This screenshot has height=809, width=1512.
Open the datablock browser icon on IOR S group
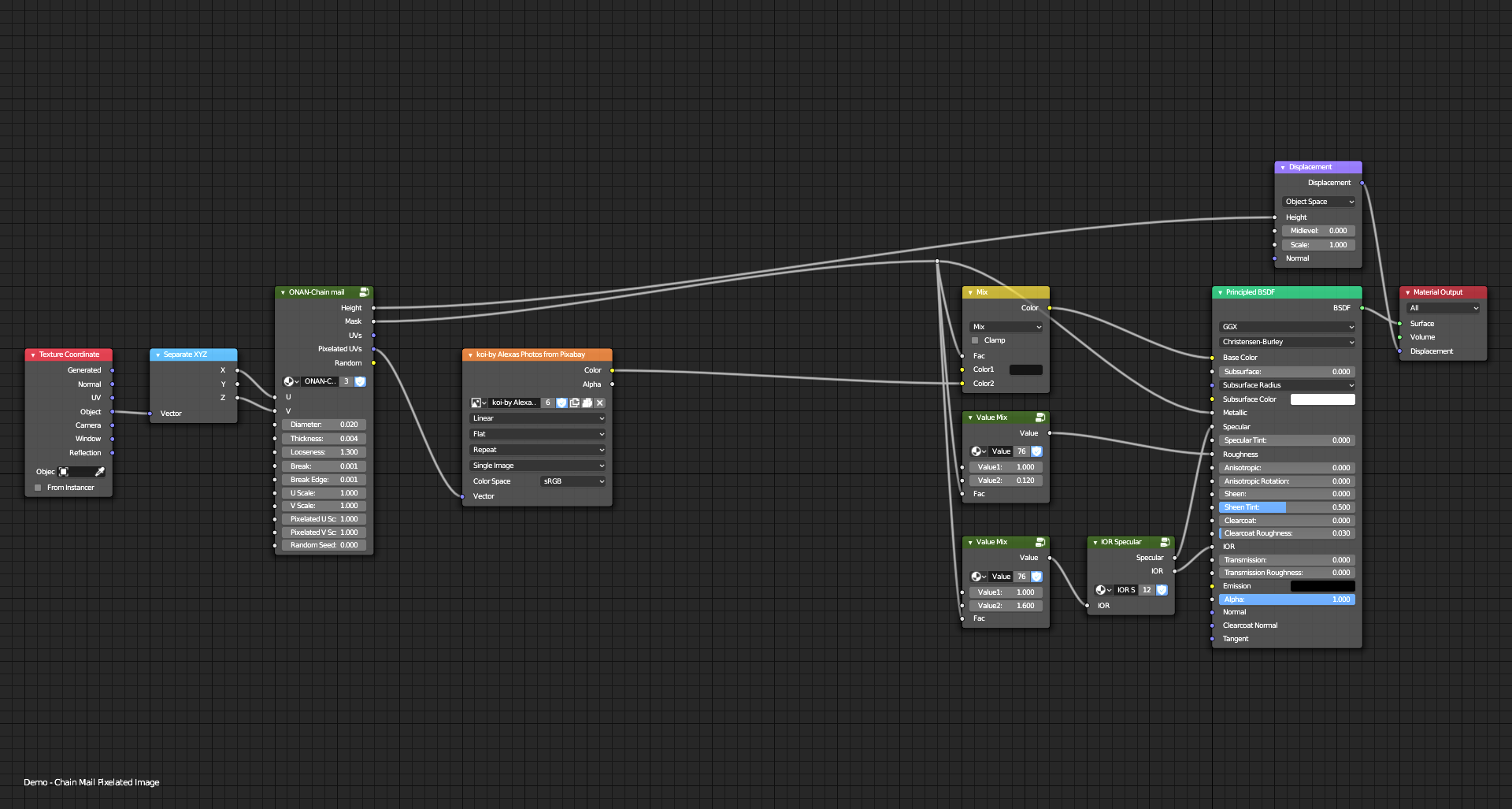coord(1104,590)
